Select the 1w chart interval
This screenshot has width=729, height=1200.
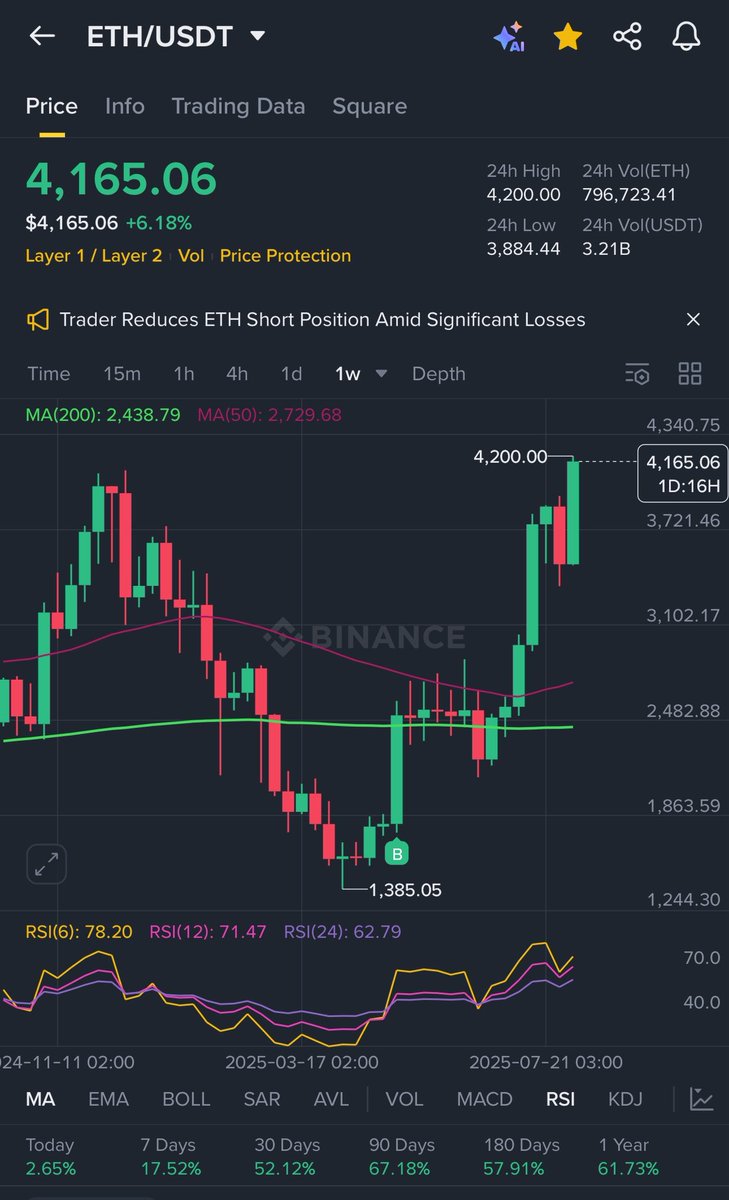point(348,374)
